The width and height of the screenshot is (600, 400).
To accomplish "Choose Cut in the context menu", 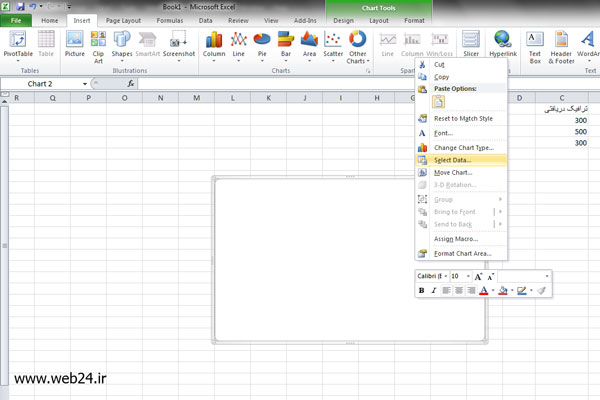I will coord(461,65).
